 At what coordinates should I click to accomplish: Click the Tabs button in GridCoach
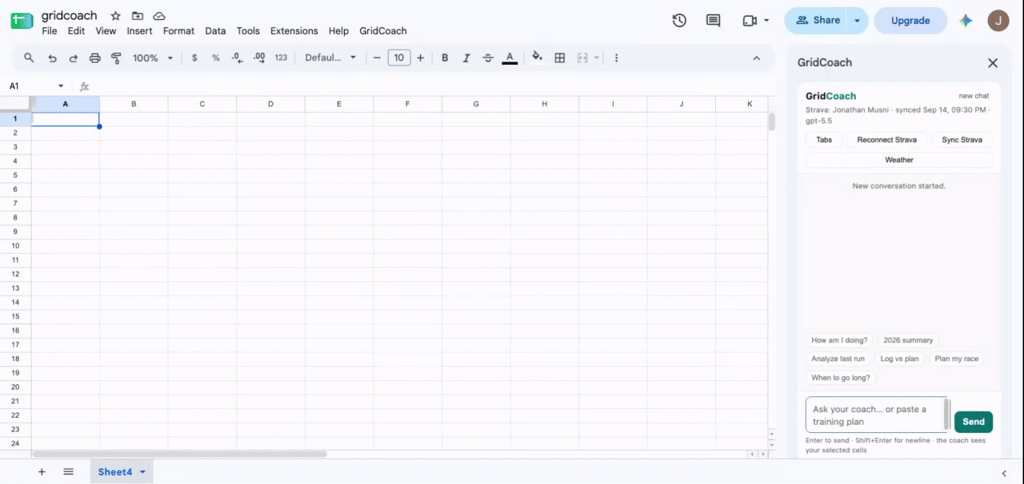click(x=824, y=140)
